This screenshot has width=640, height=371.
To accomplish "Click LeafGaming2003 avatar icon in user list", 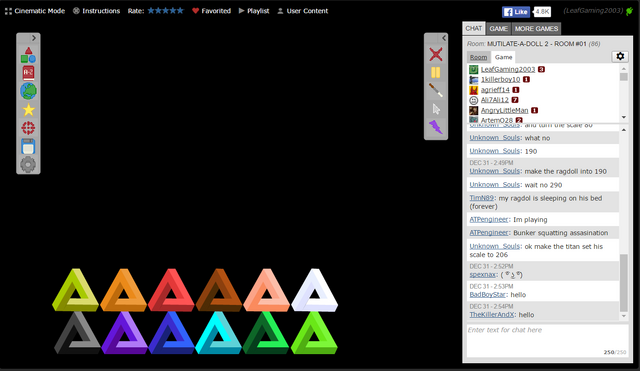I will point(473,69).
